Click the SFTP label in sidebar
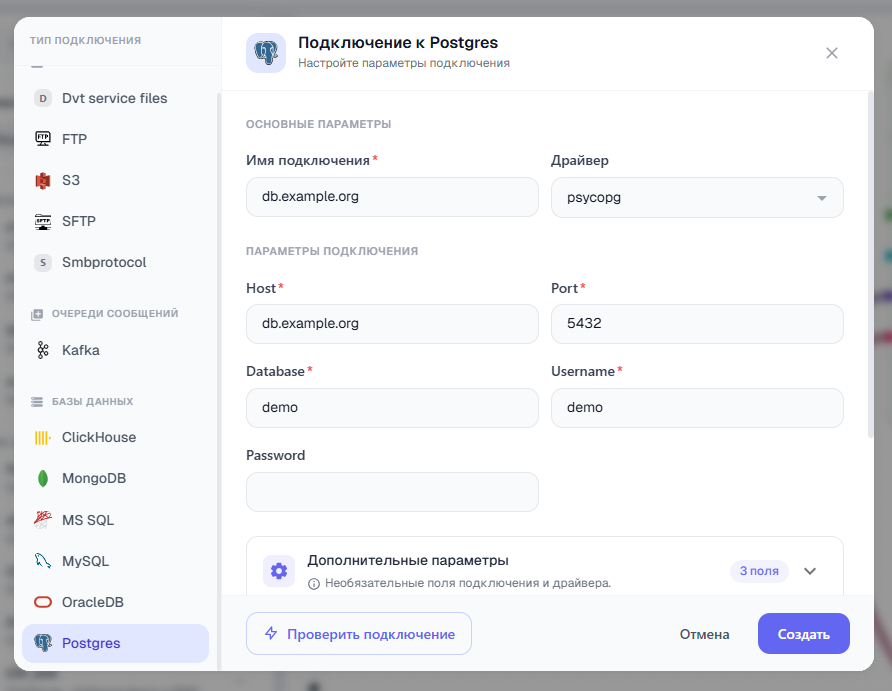The image size is (892, 691). click(79, 221)
